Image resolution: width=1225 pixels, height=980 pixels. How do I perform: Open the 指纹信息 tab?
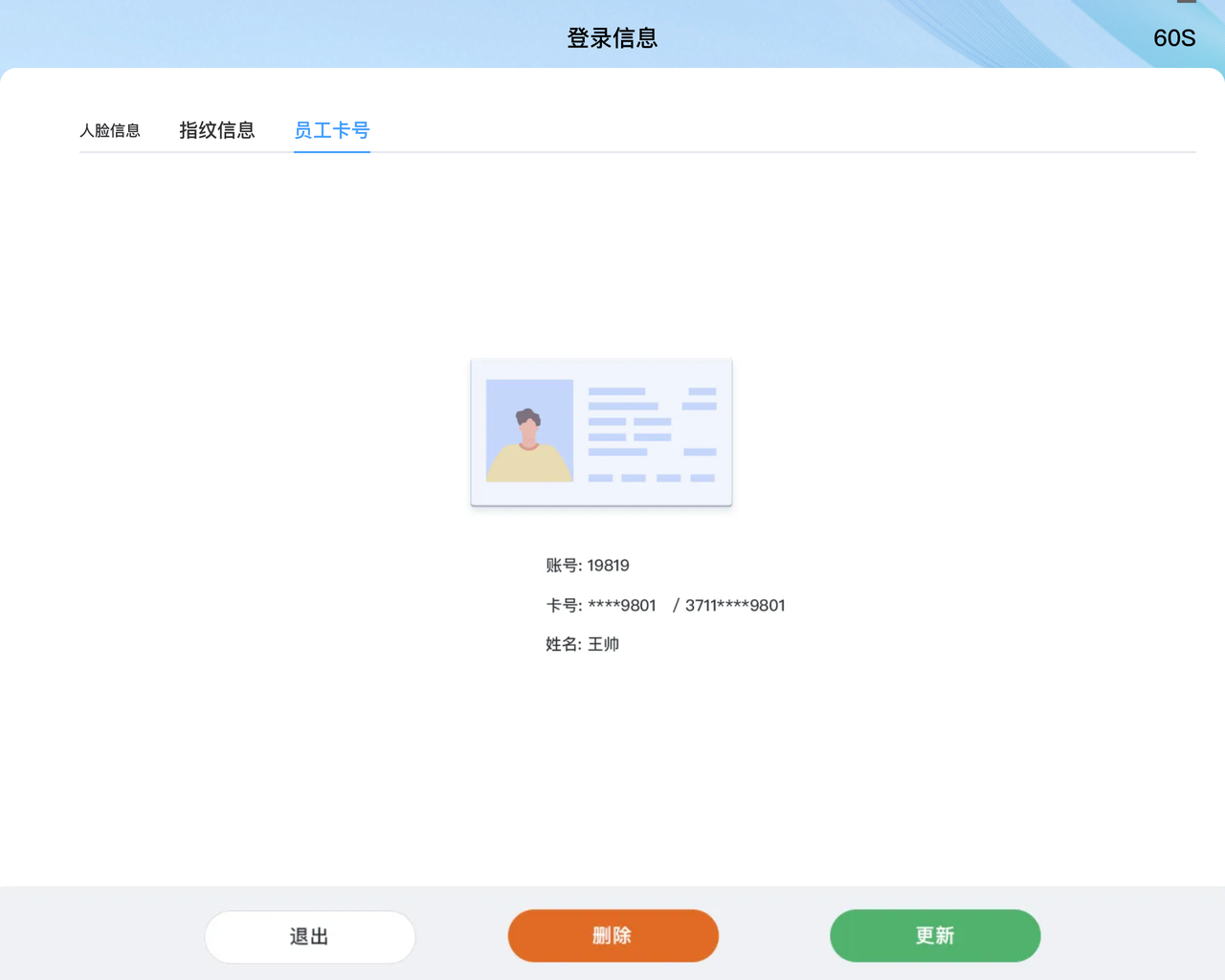217,130
